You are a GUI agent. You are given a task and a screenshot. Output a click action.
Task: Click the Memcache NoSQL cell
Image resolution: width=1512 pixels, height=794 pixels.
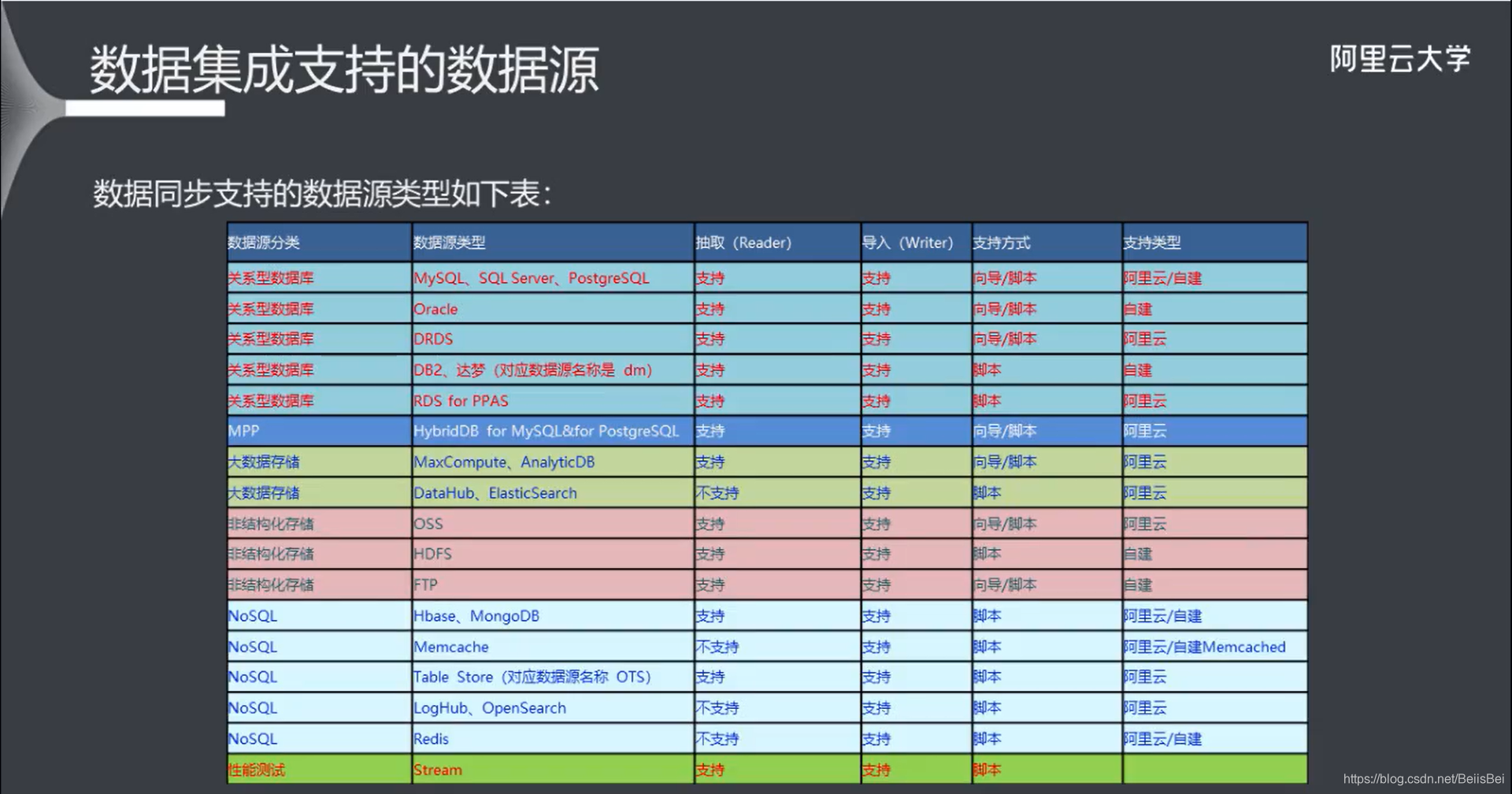coord(450,646)
